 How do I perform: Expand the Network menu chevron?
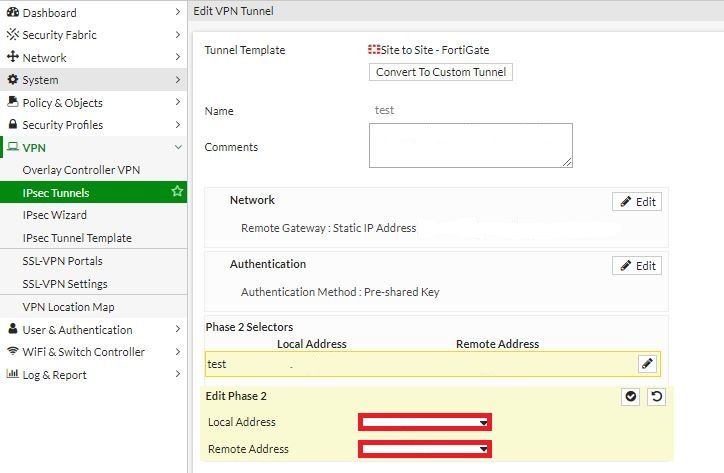(x=178, y=57)
